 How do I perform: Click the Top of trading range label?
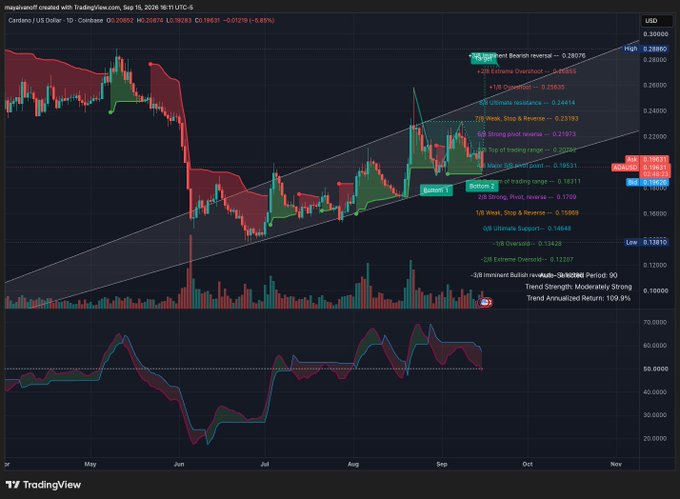pyautogui.click(x=527, y=150)
